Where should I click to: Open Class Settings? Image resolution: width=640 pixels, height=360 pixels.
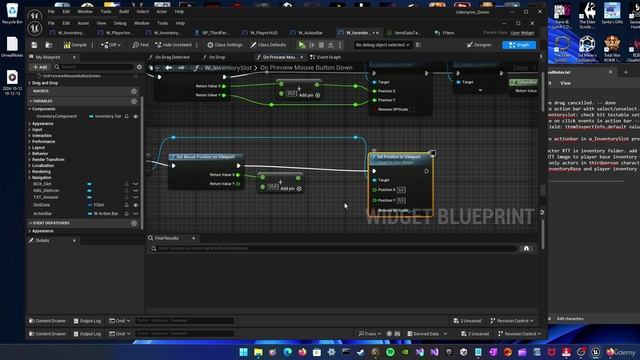click(x=224, y=45)
